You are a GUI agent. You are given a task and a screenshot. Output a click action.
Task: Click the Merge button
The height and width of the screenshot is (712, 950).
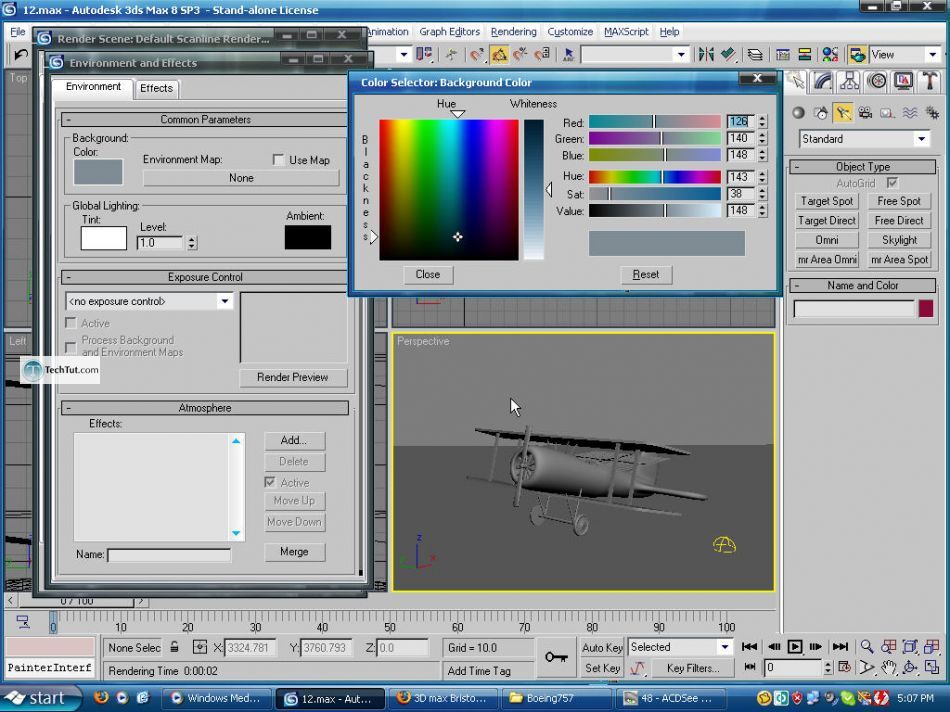[x=294, y=552]
